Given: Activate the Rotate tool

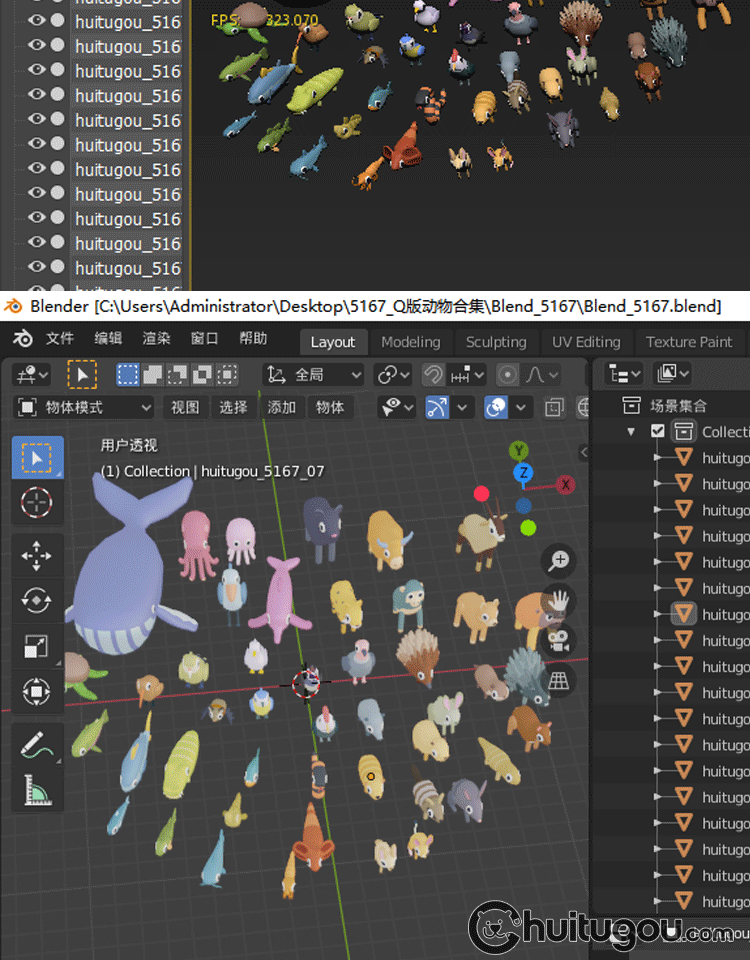Looking at the screenshot, I should (x=37, y=601).
